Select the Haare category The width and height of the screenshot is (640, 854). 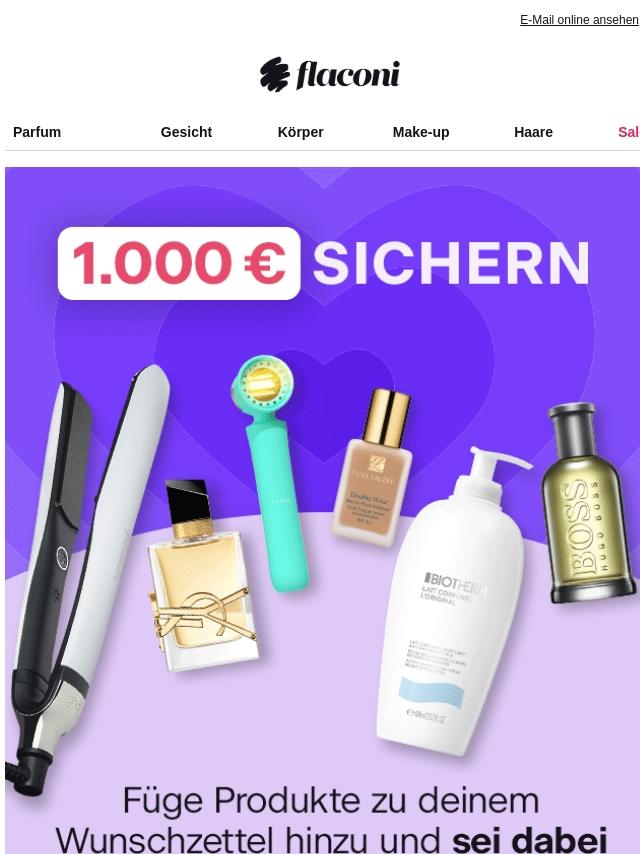(533, 132)
